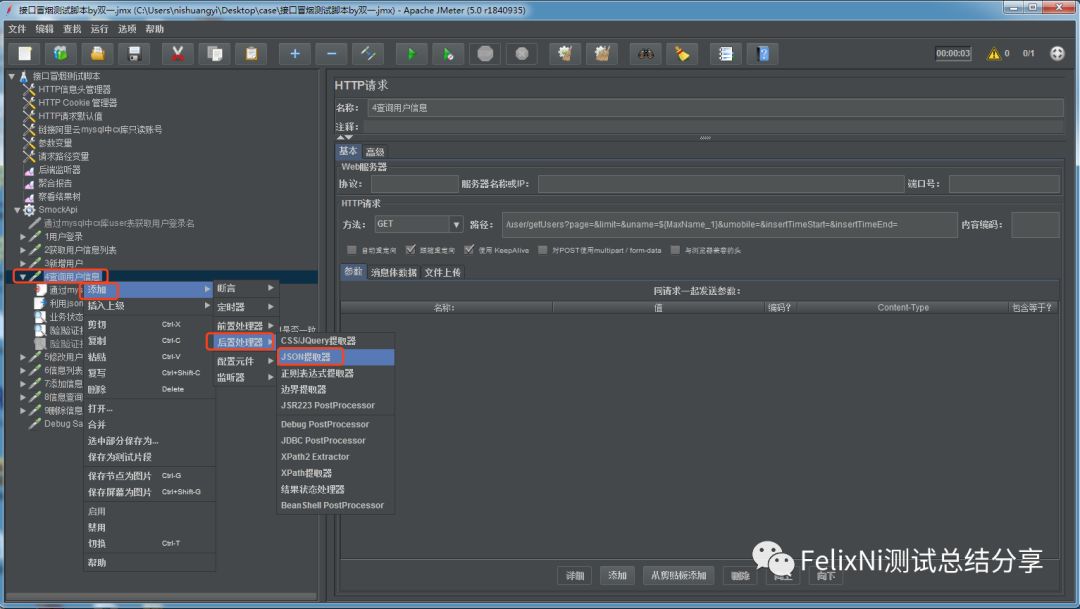Screen dimensions: 1080x609
Task: Click the 路径 path input field
Action: (729, 225)
